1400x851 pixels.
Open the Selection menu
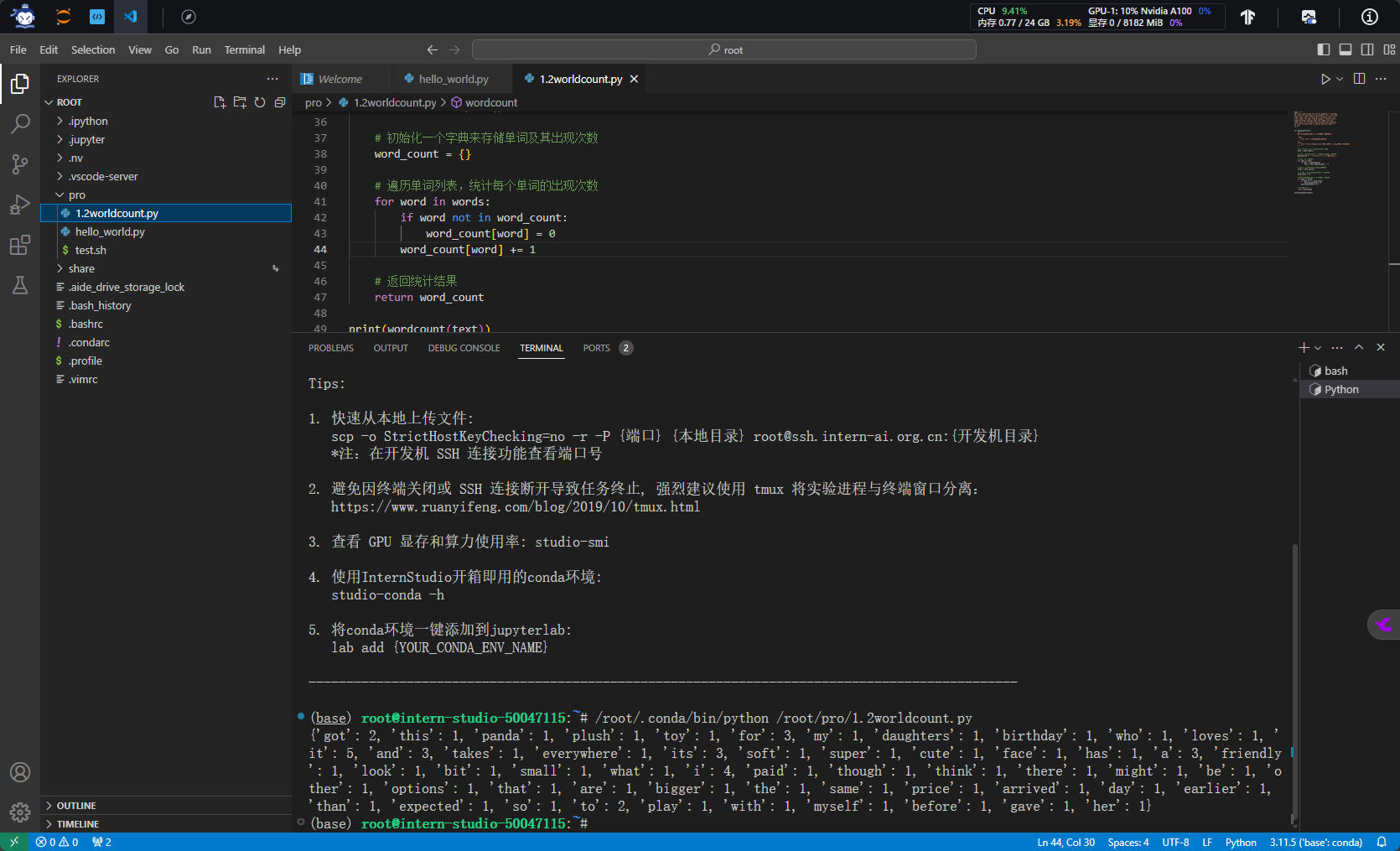(93, 49)
